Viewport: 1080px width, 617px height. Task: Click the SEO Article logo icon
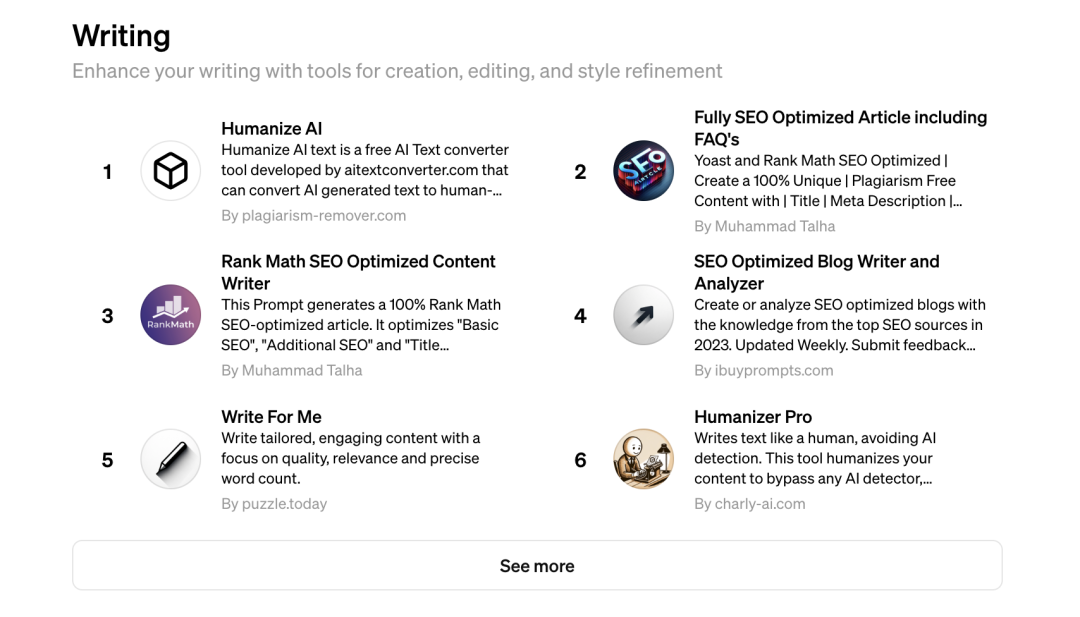point(643,171)
